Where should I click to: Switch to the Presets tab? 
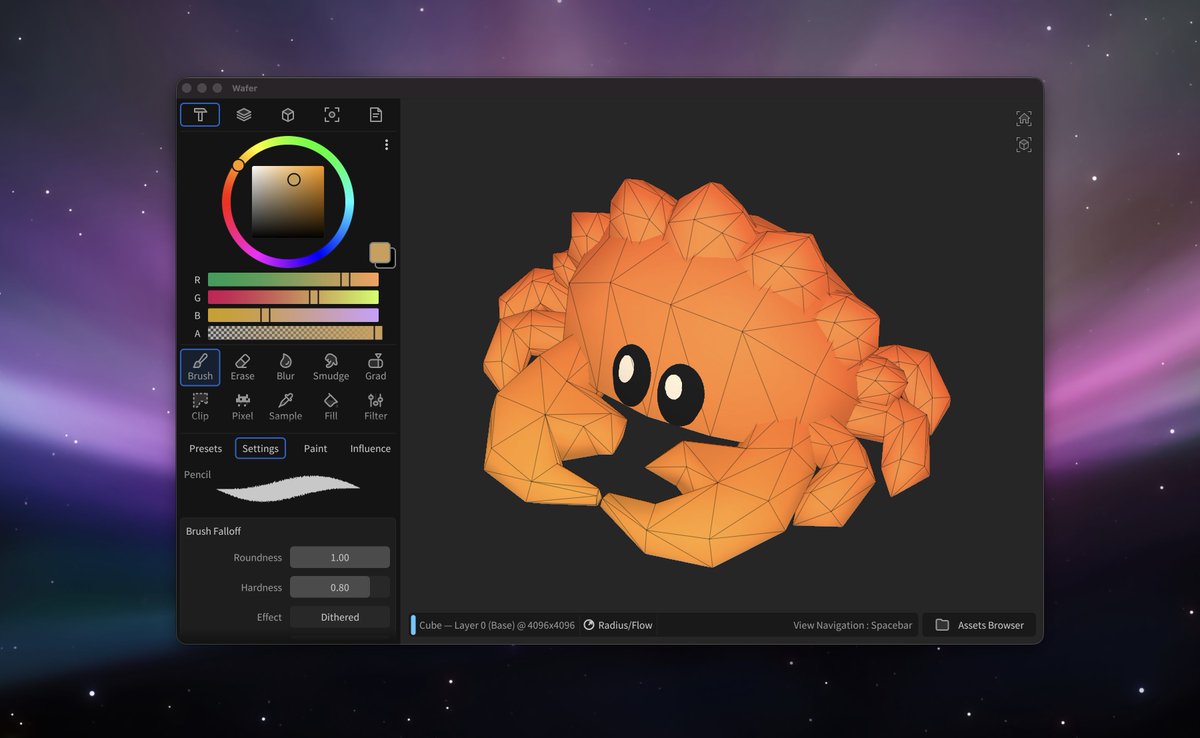pos(206,449)
